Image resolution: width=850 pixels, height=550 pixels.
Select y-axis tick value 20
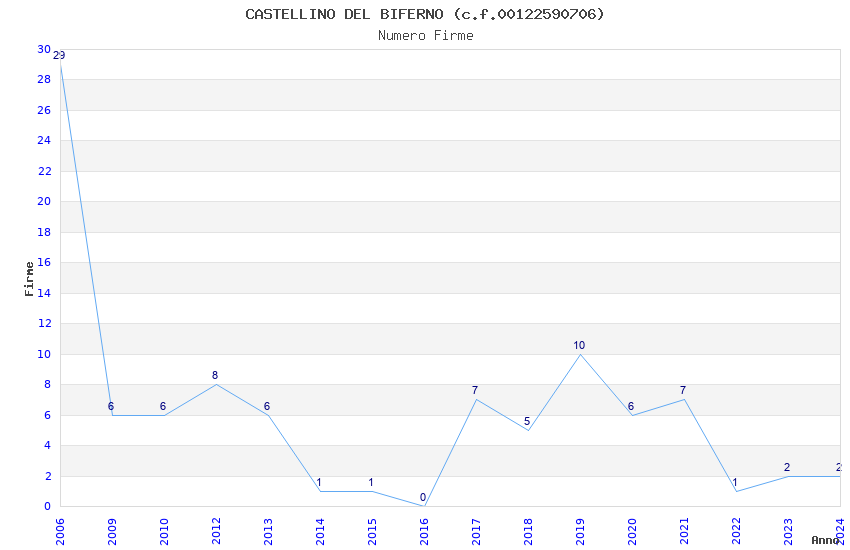pyautogui.click(x=44, y=202)
